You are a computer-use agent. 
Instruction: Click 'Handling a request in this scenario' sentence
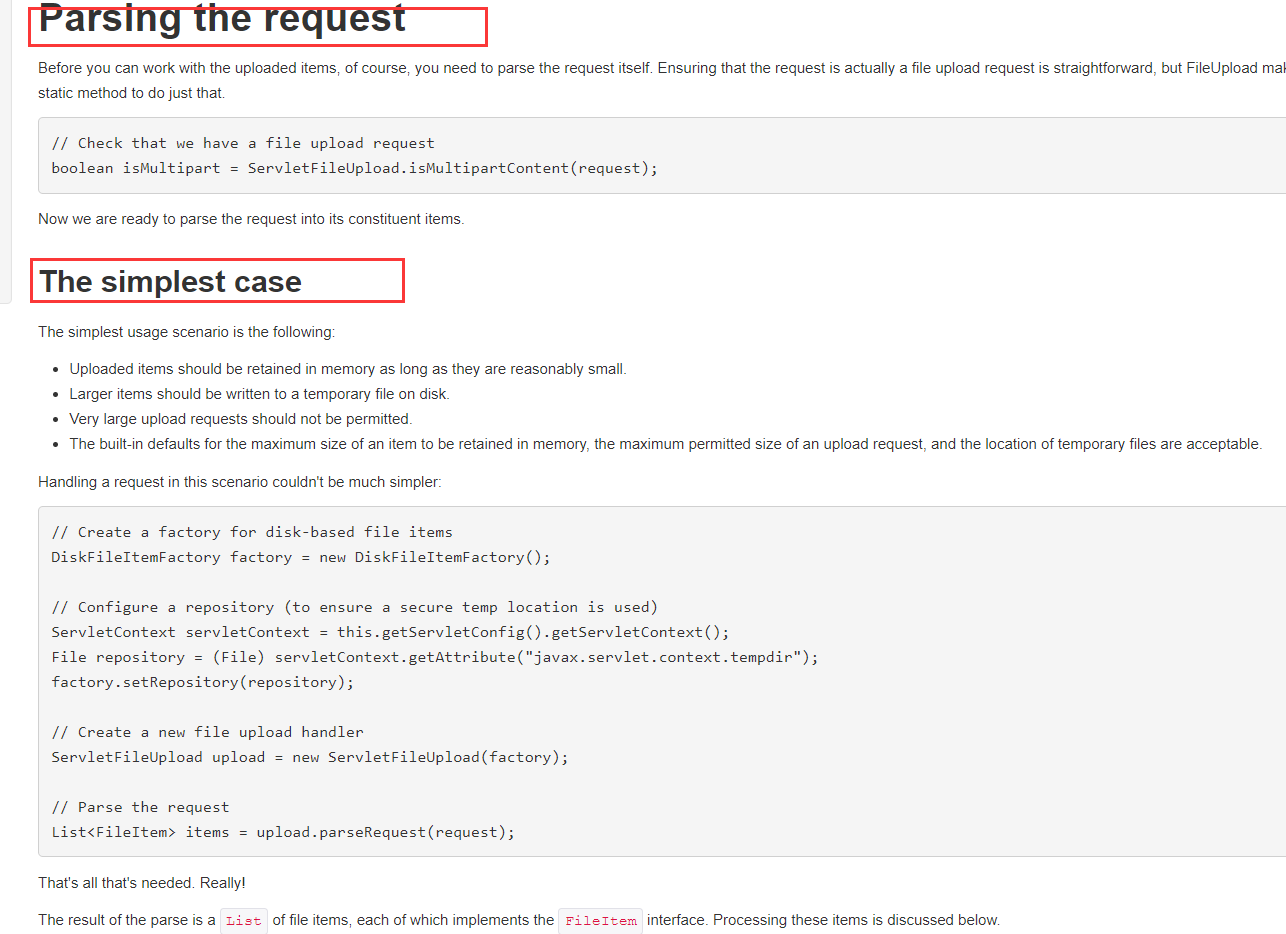[240, 482]
